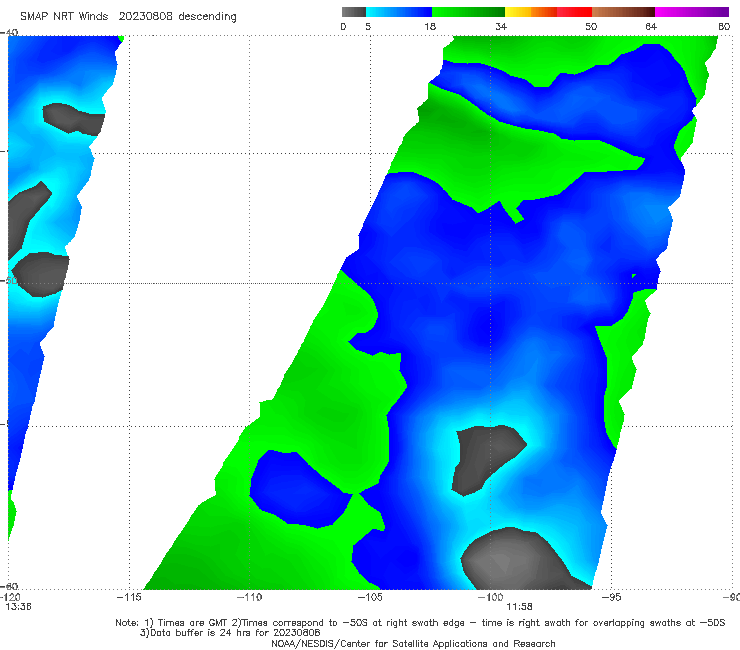
Task: Click the colorbar label '34'
Action: pos(501,26)
